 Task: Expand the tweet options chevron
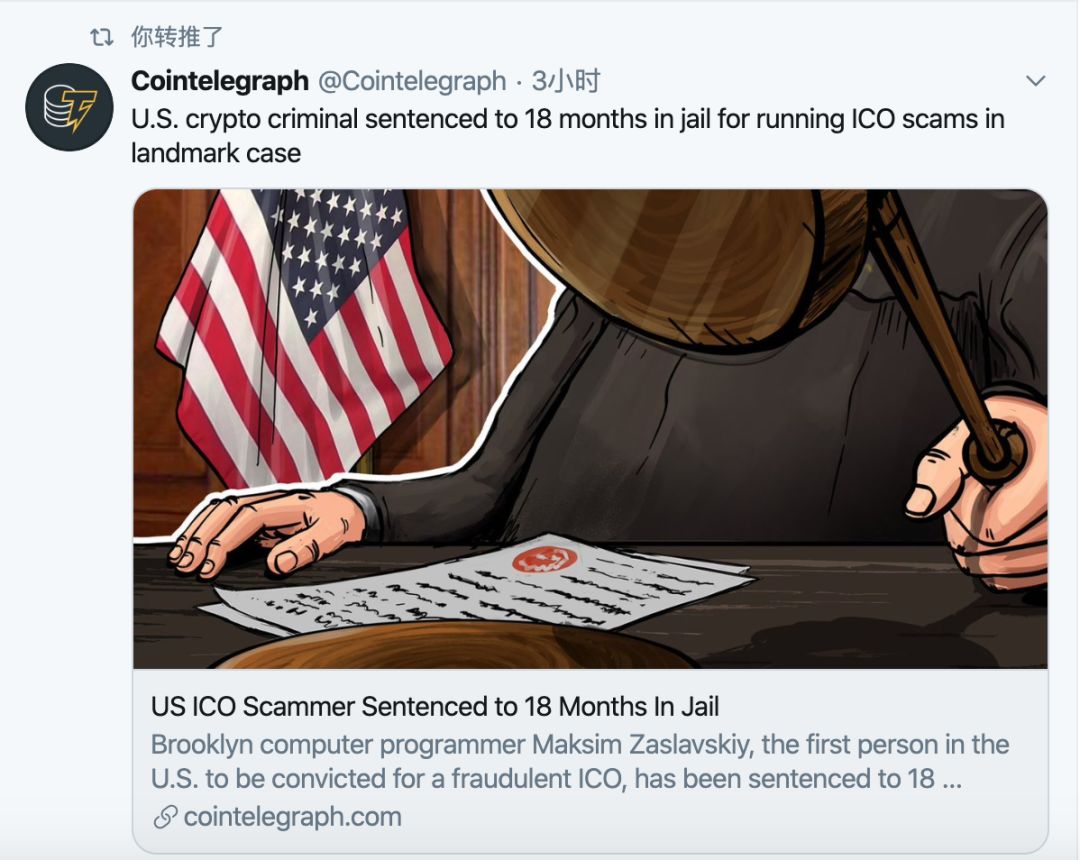coord(1035,81)
